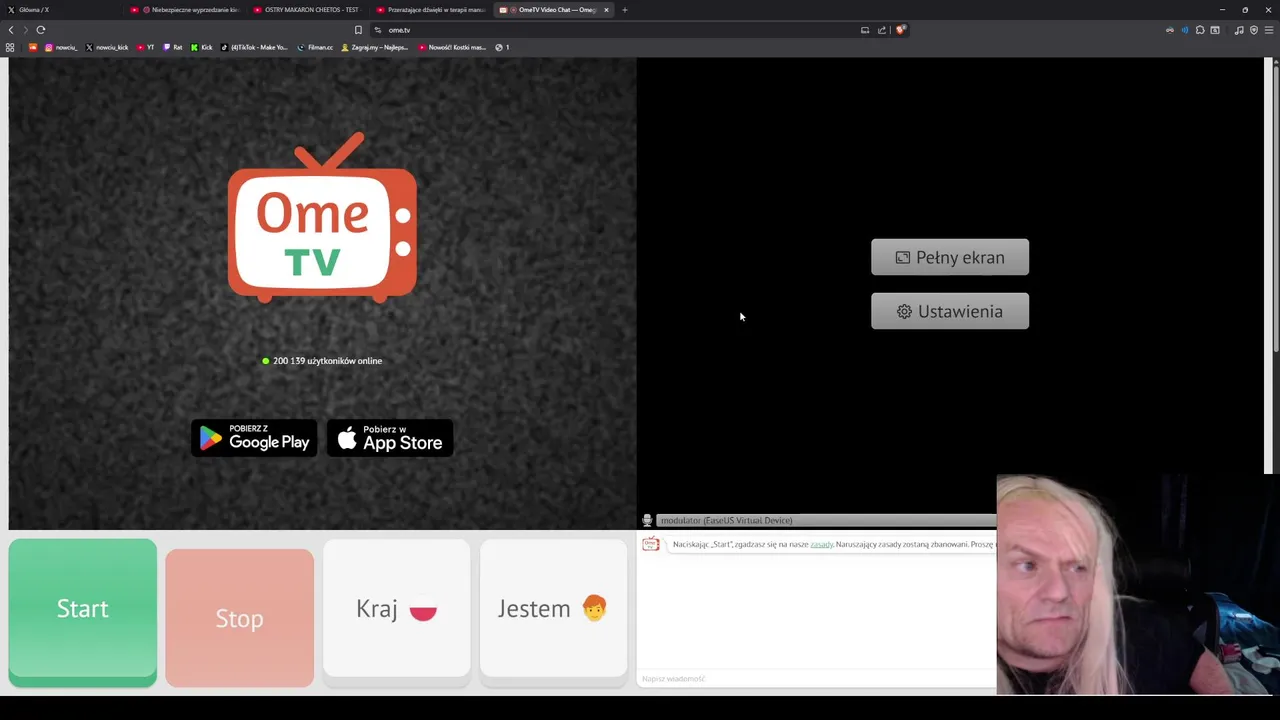Click the Pełny ekran fullscreen button
This screenshot has height=720, width=1280.
(950, 257)
